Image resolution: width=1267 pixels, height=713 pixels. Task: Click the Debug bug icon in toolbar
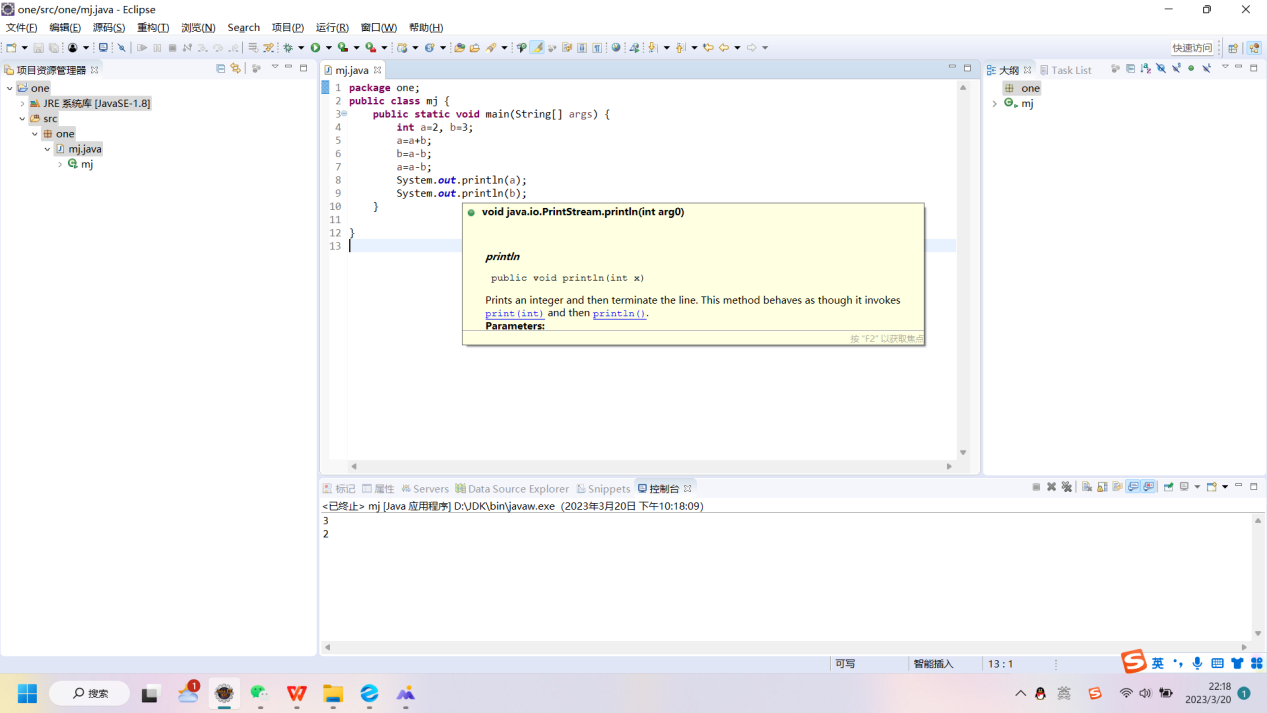tap(287, 47)
